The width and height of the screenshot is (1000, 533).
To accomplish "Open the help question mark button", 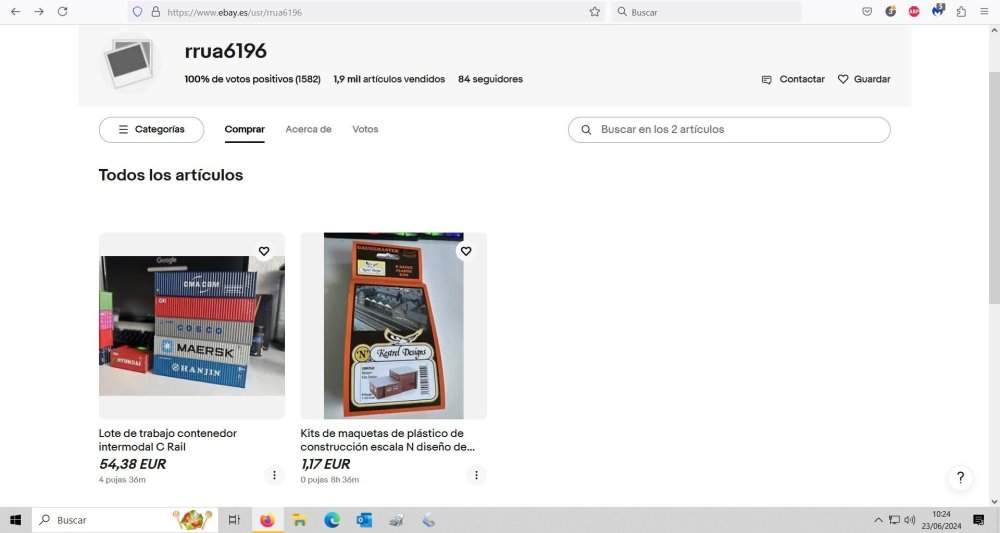I will (960, 478).
